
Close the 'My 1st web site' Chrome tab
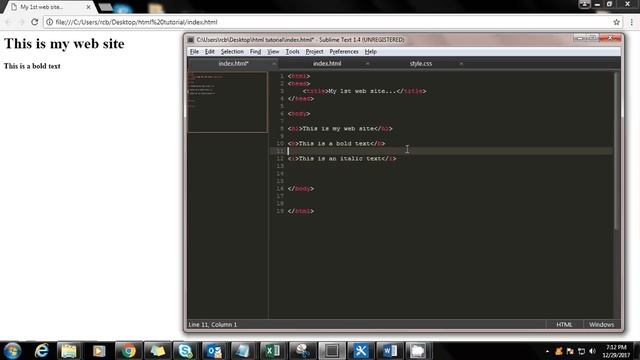tap(88, 7)
